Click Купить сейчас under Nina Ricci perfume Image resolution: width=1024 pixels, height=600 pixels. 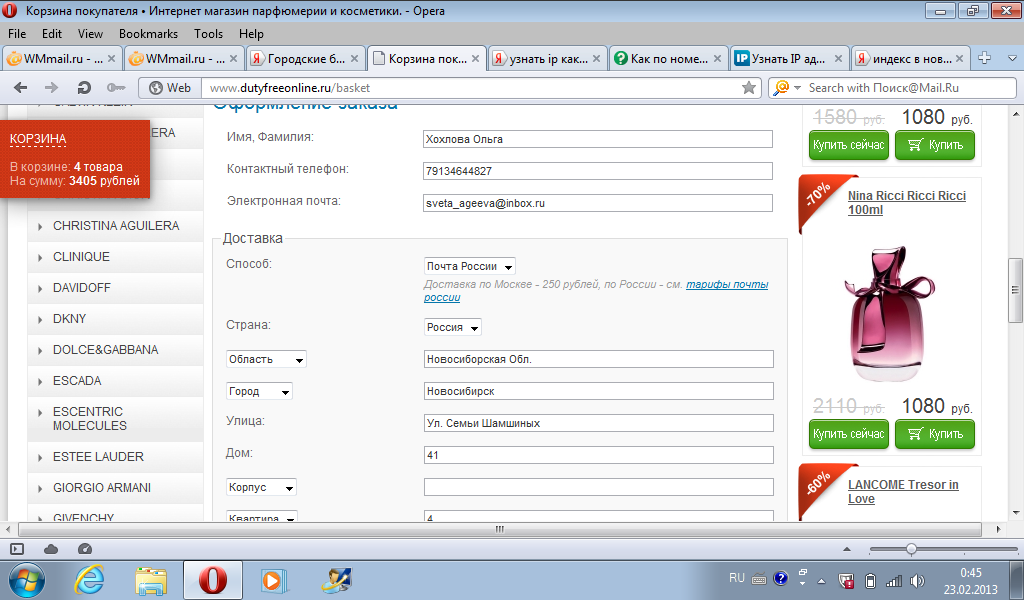point(848,434)
